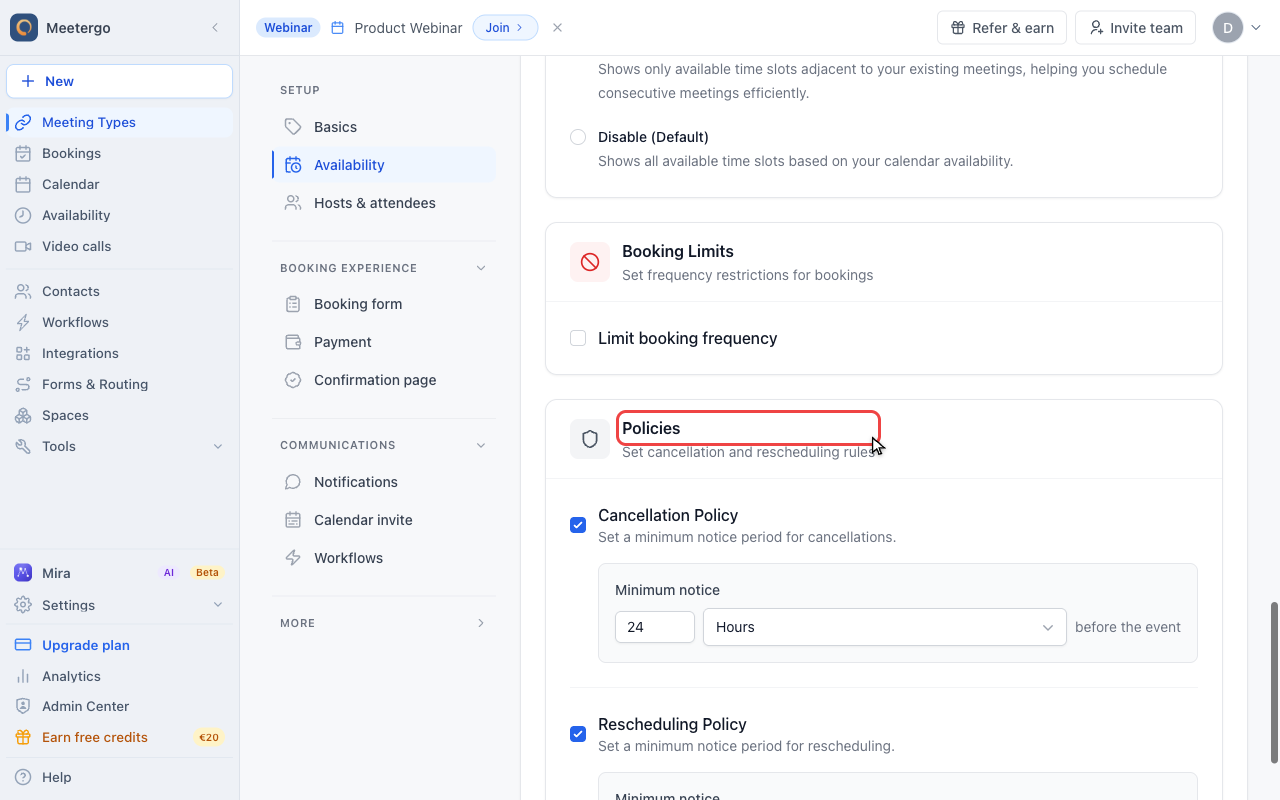This screenshot has height=800, width=1280.
Task: Click the Tools wrench icon
Action: [23, 446]
